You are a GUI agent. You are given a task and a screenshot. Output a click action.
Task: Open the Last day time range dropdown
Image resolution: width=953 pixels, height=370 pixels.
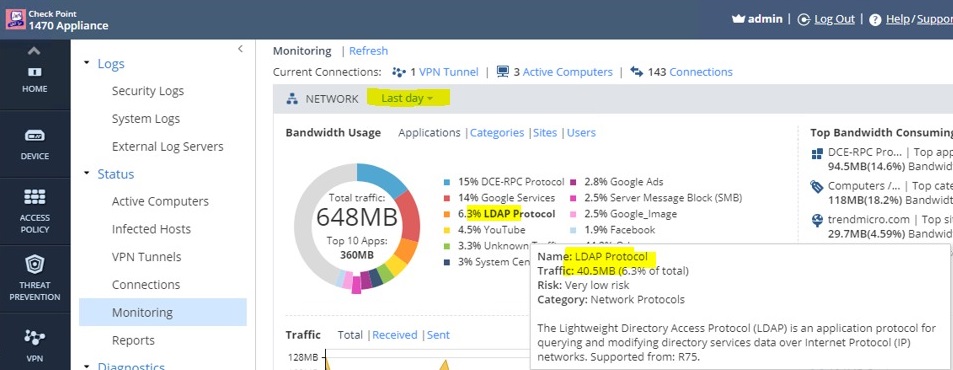tap(407, 98)
